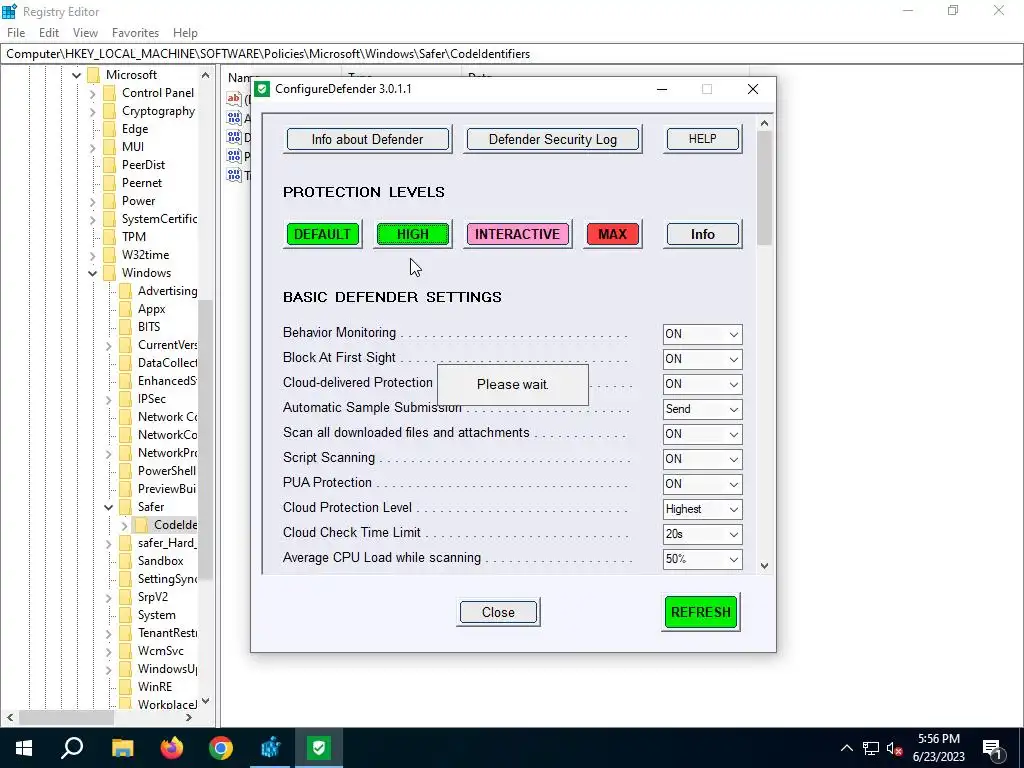Screen dimensions: 1024x768
Task: Open the Favorites menu
Action: click(x=135, y=33)
